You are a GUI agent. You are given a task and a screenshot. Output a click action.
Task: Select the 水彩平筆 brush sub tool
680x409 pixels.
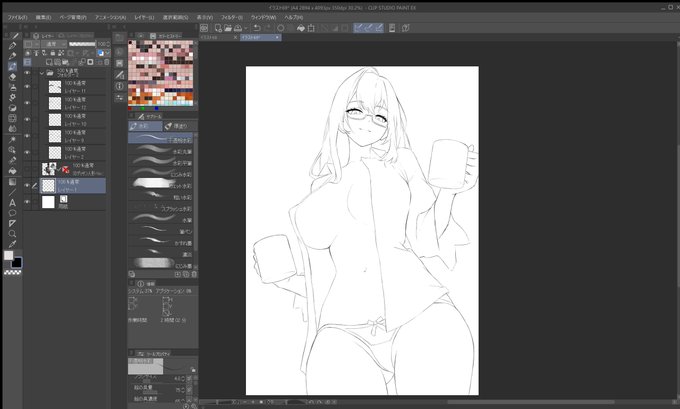[x=160, y=163]
